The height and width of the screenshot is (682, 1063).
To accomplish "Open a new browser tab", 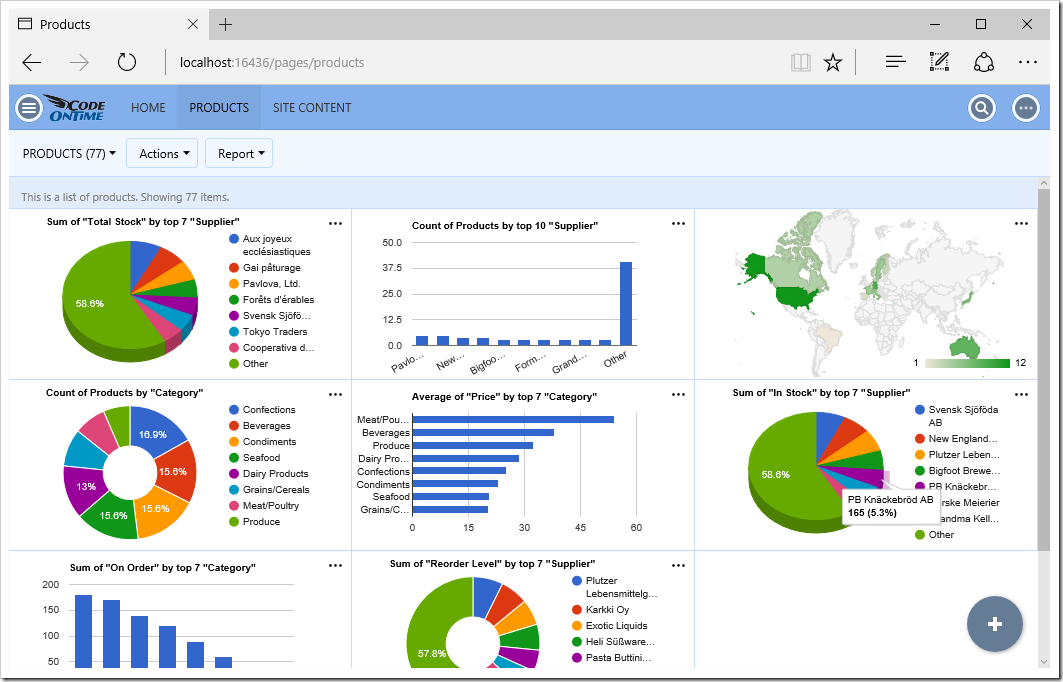I will [x=226, y=24].
